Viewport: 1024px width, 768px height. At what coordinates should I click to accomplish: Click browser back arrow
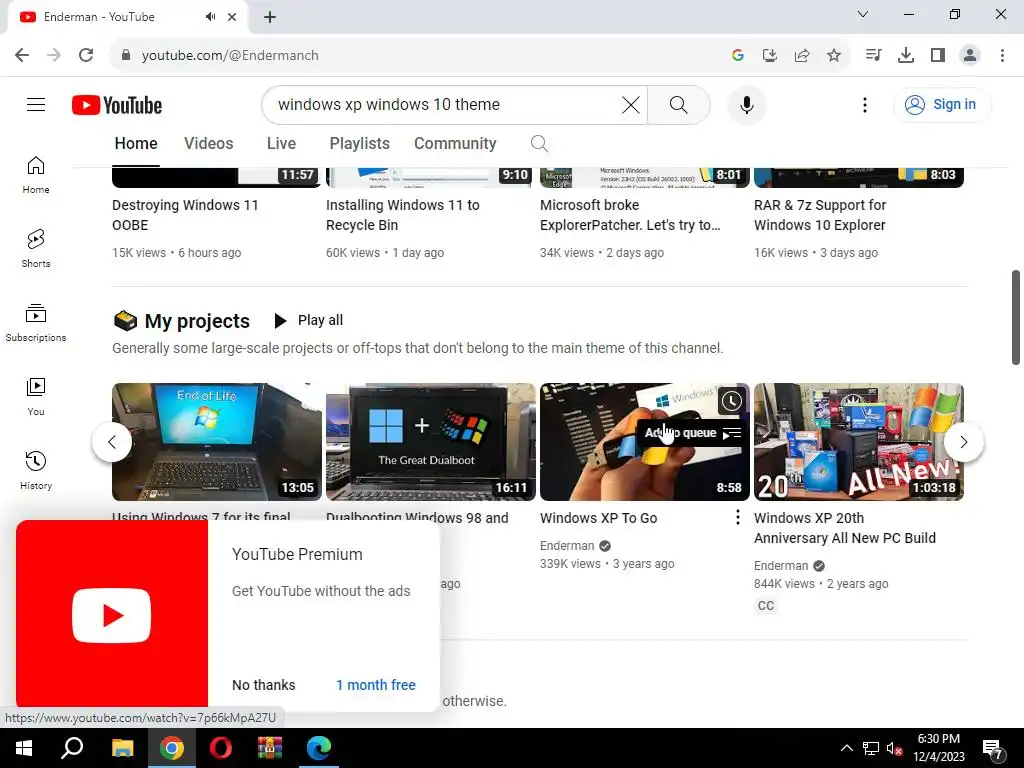pos(22,56)
